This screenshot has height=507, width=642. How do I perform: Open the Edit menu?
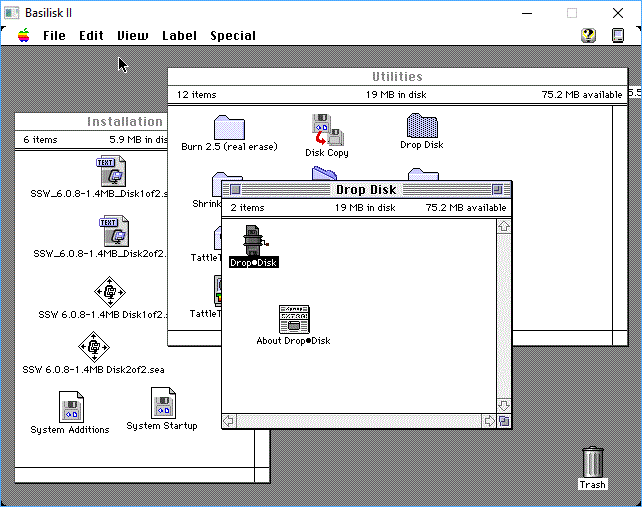click(x=91, y=36)
